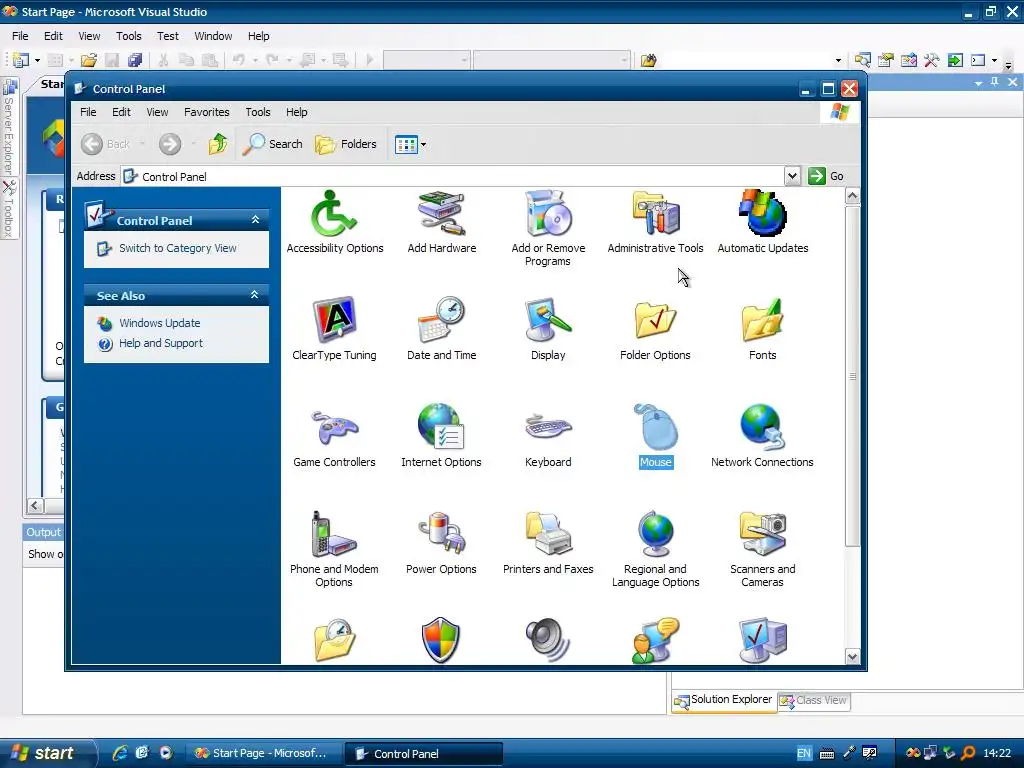Open Add Hardware wizard icon
This screenshot has height=768, width=1024.
[441, 223]
